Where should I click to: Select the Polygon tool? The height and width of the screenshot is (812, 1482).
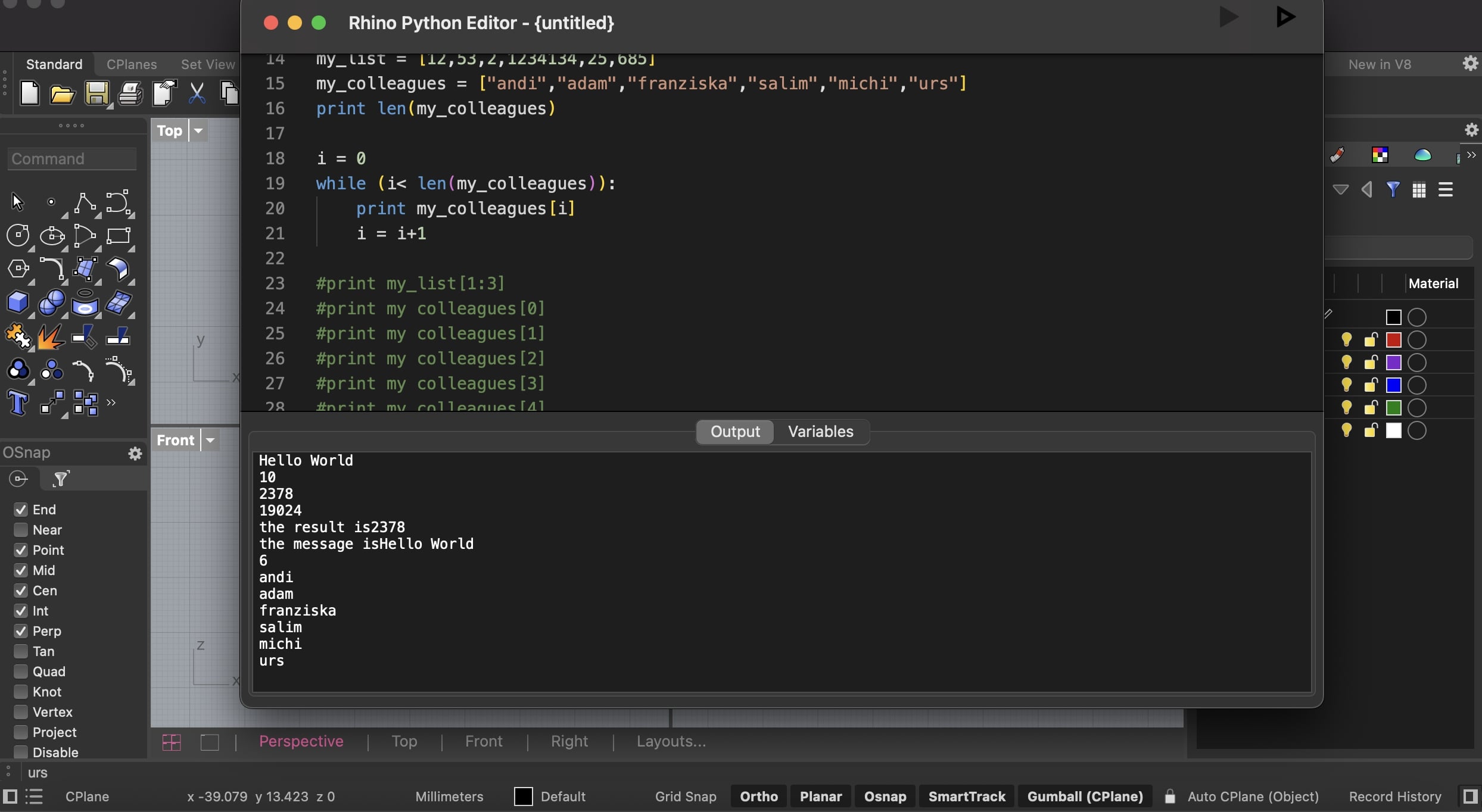[18, 269]
